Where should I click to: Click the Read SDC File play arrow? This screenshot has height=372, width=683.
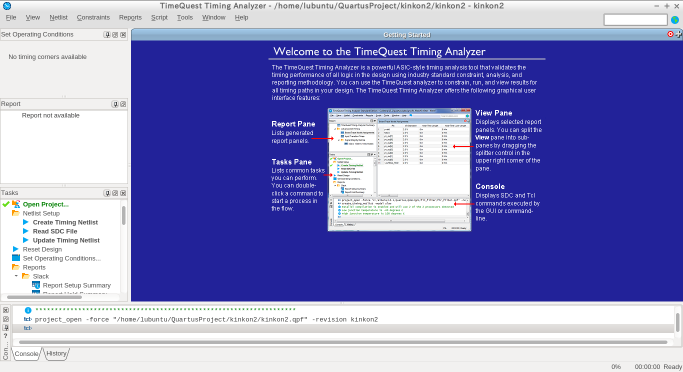point(25,231)
